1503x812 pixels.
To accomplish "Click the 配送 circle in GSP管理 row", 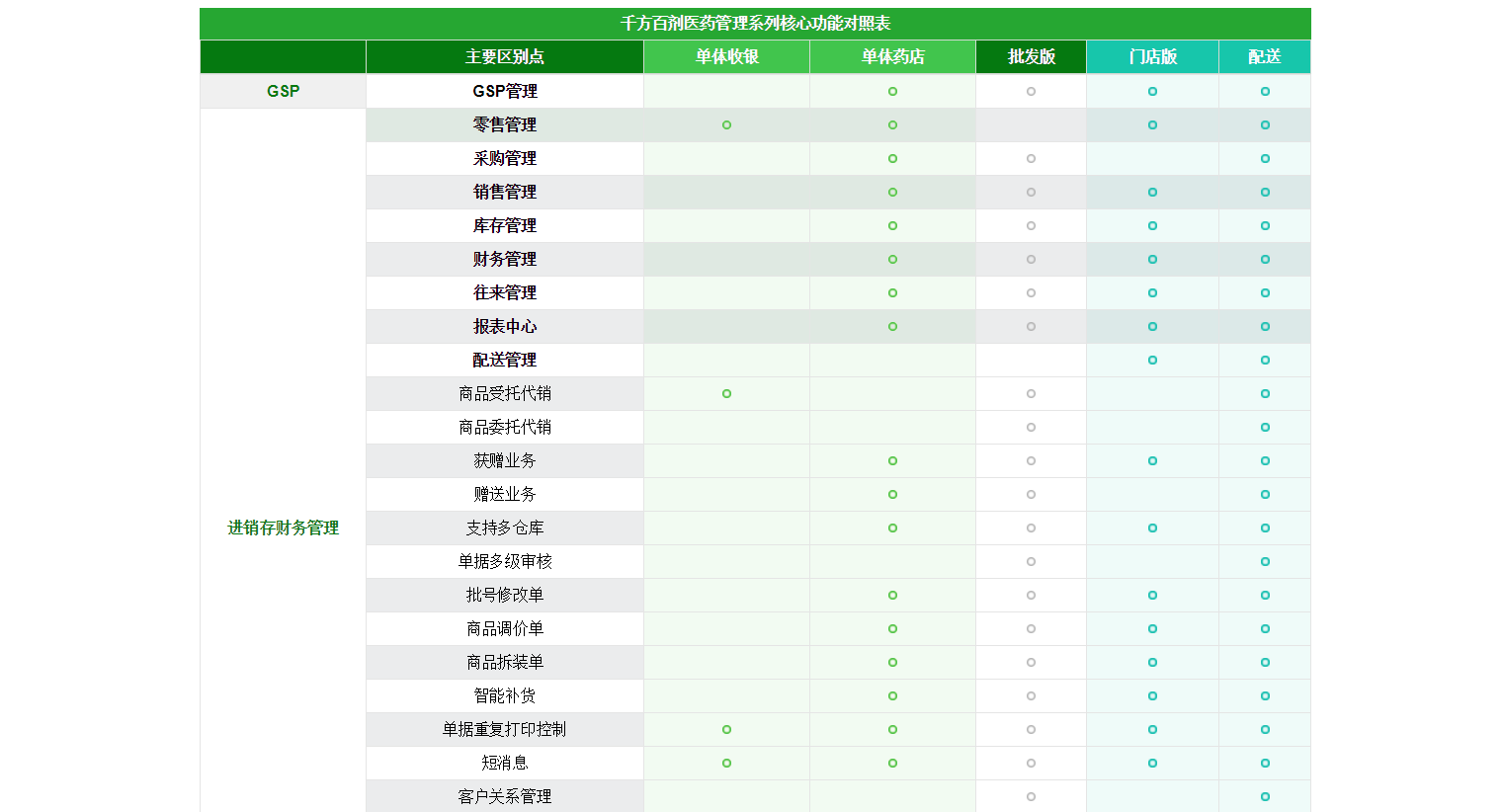I will (1265, 91).
